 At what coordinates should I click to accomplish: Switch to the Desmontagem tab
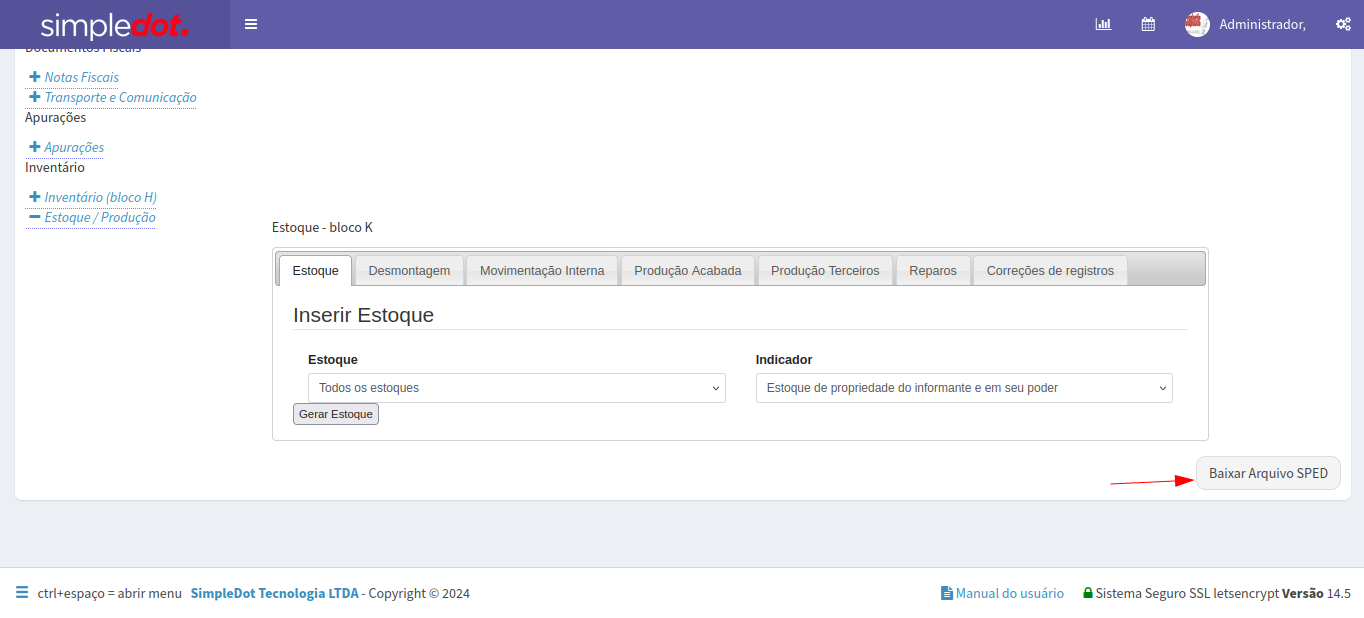click(x=409, y=270)
